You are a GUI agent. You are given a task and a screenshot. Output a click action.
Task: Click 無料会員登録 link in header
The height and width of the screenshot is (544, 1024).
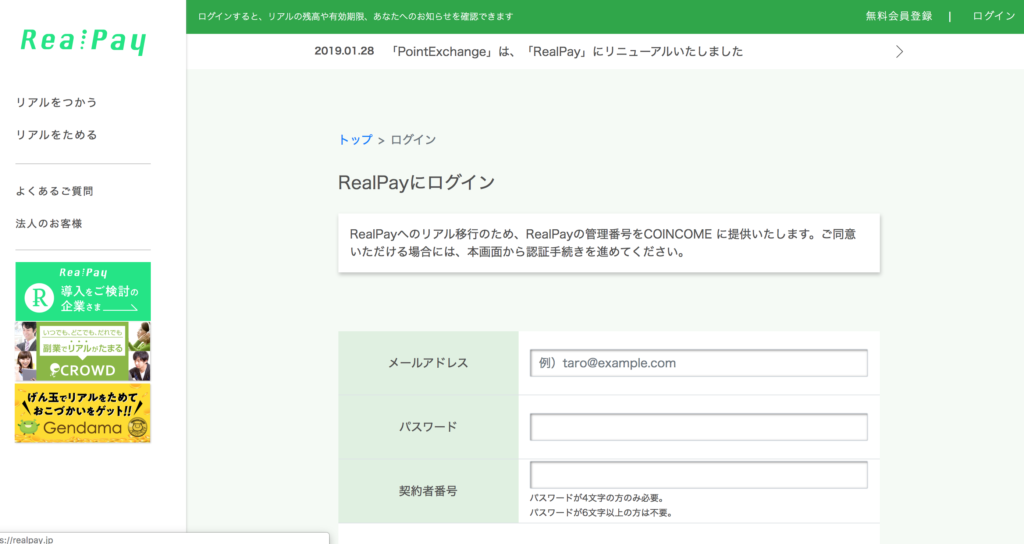coord(899,16)
